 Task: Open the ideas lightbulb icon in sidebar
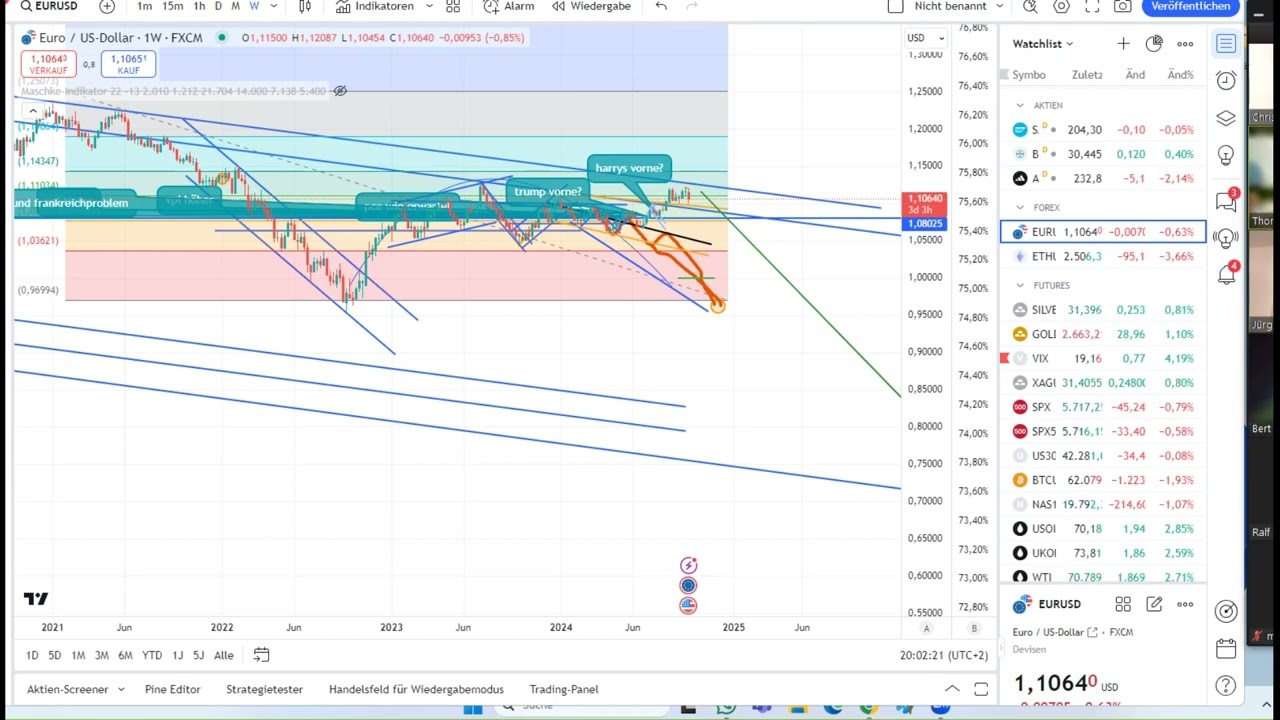tap(1226, 156)
